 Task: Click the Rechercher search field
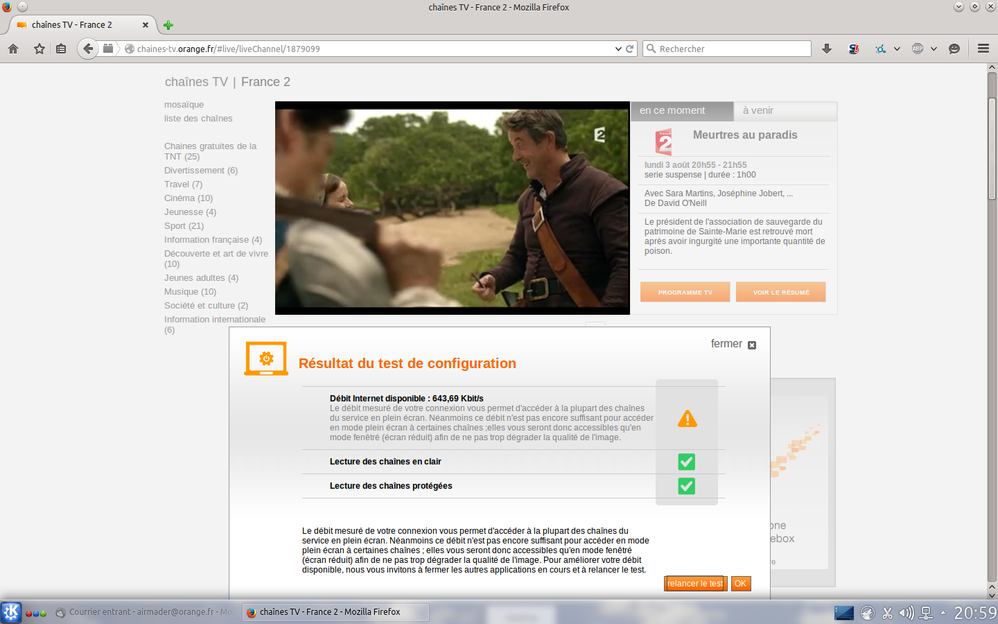727,48
